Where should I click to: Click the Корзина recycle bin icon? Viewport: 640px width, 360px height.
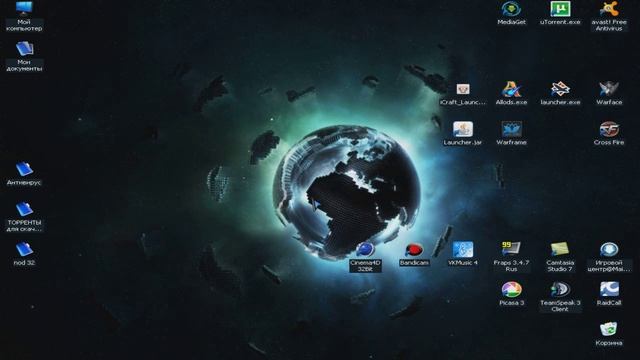[609, 329]
